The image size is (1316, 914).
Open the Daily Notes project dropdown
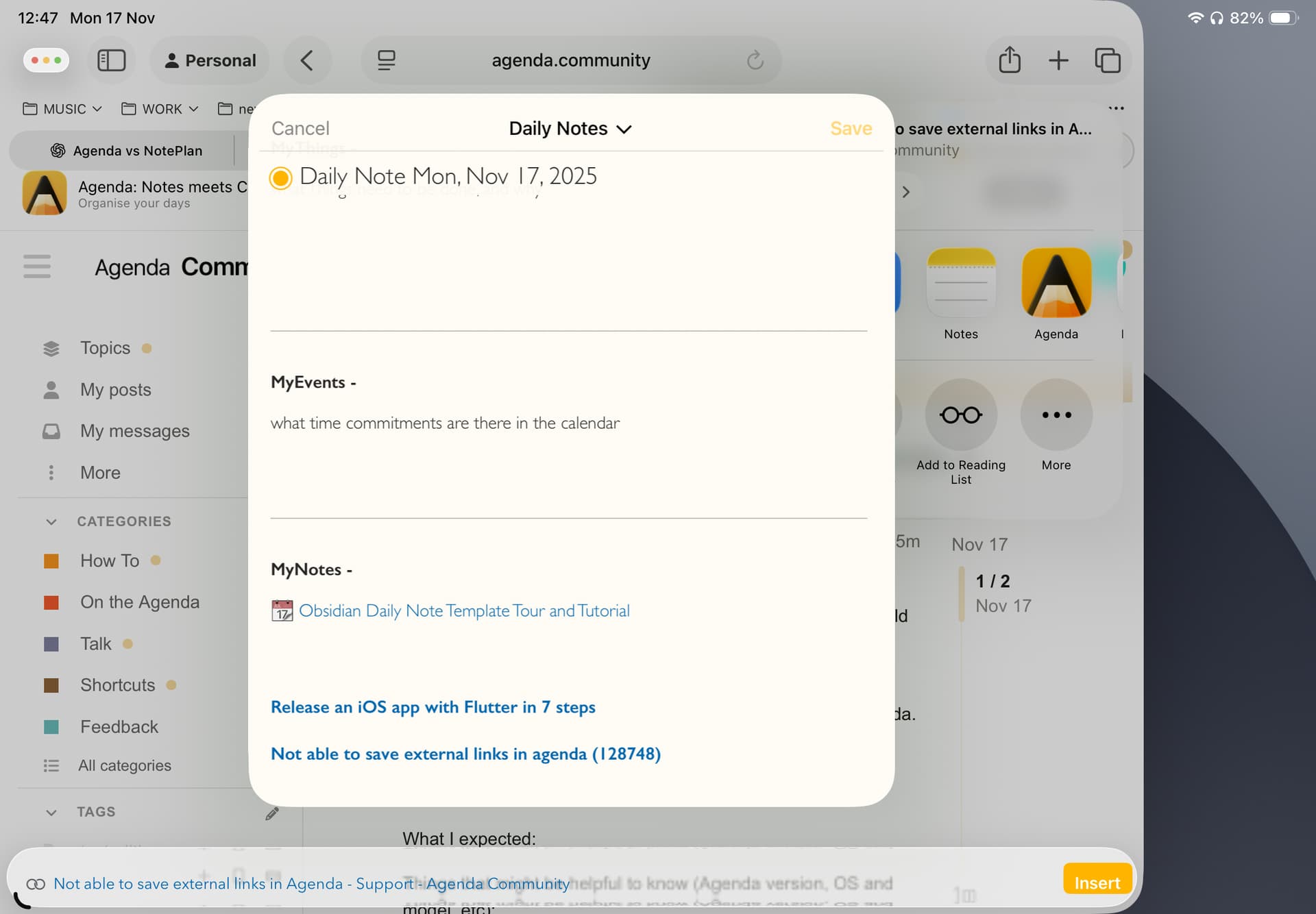pyautogui.click(x=570, y=129)
